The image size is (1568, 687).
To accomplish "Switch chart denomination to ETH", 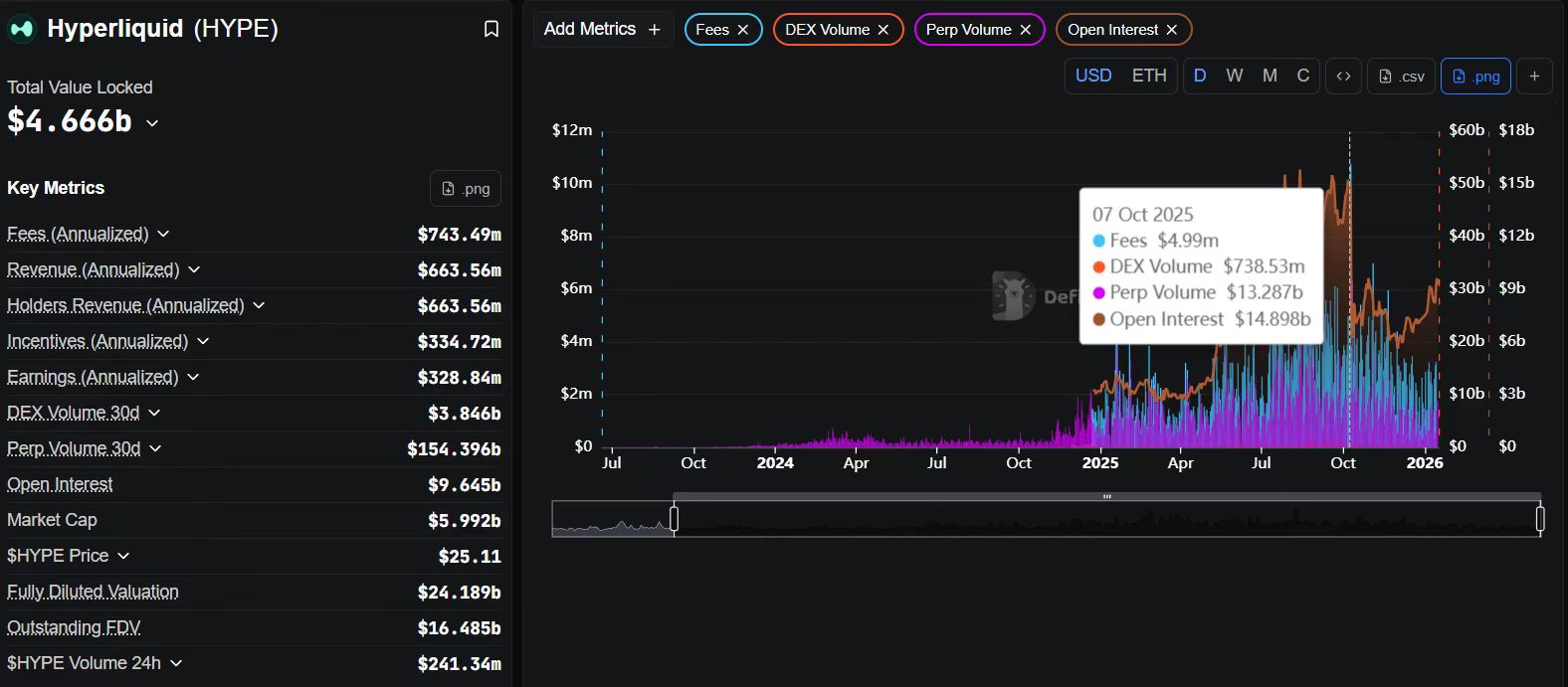I will click(x=1149, y=77).
